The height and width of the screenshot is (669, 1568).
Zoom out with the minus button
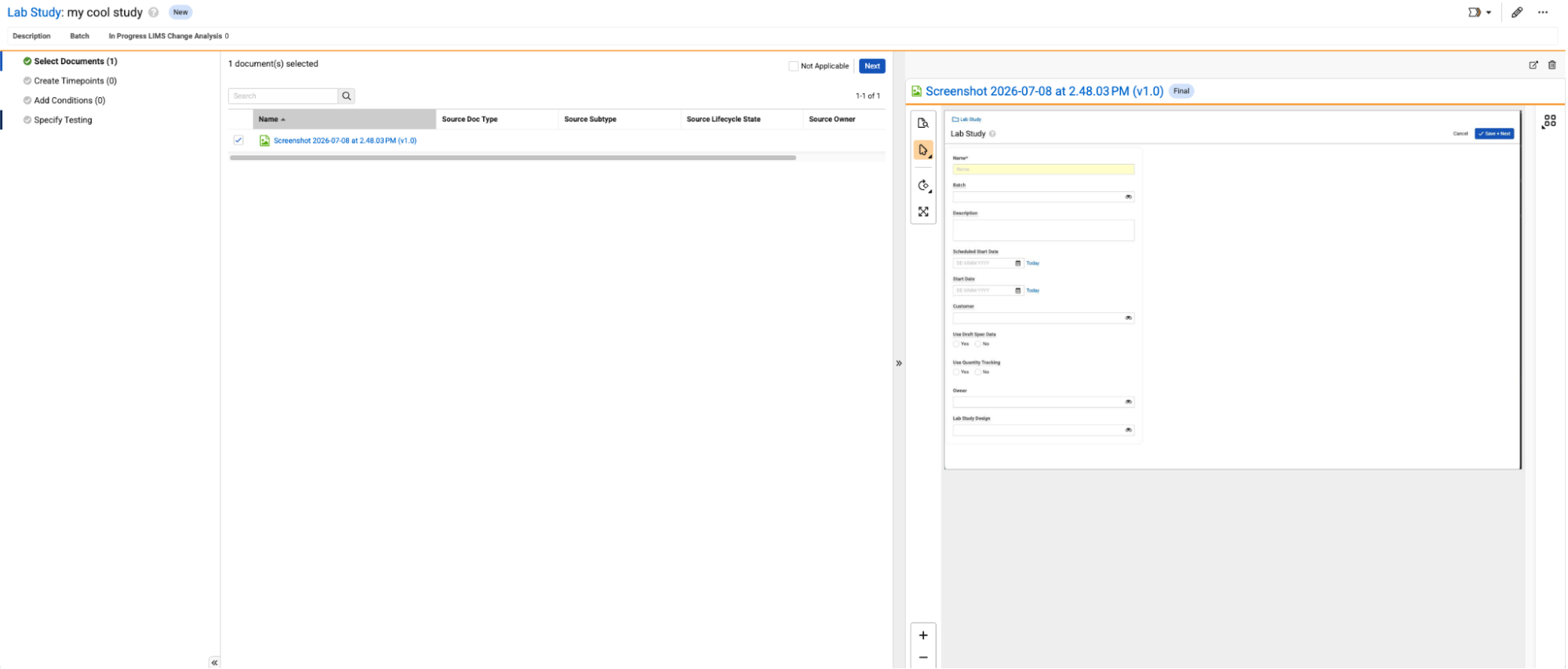pos(923,657)
